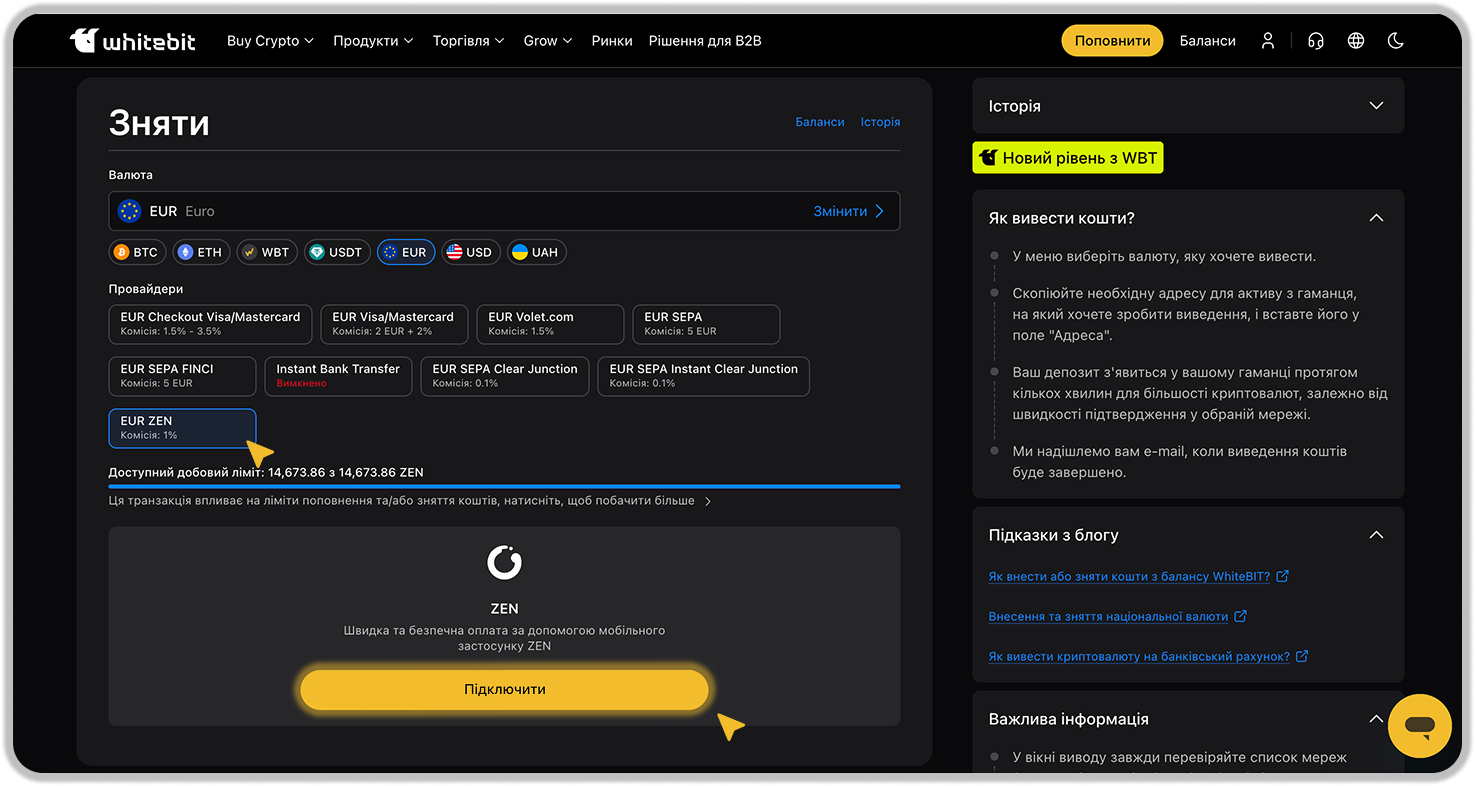1475x786 pixels.
Task: Go to Ринки in navigation
Action: coord(611,41)
